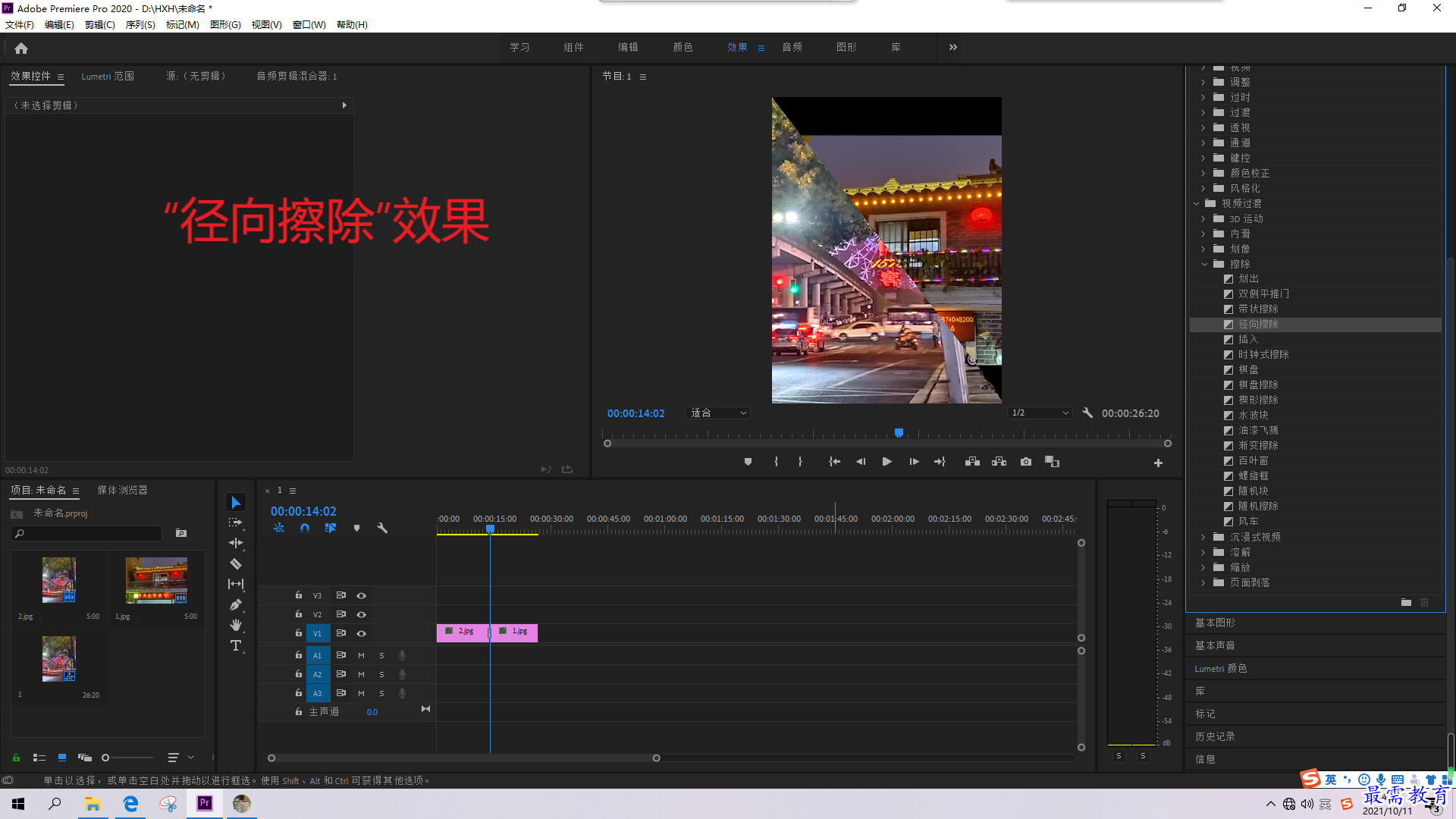Click the Lift button in program monitor
Image resolution: width=1456 pixels, height=819 pixels.
[x=972, y=462]
